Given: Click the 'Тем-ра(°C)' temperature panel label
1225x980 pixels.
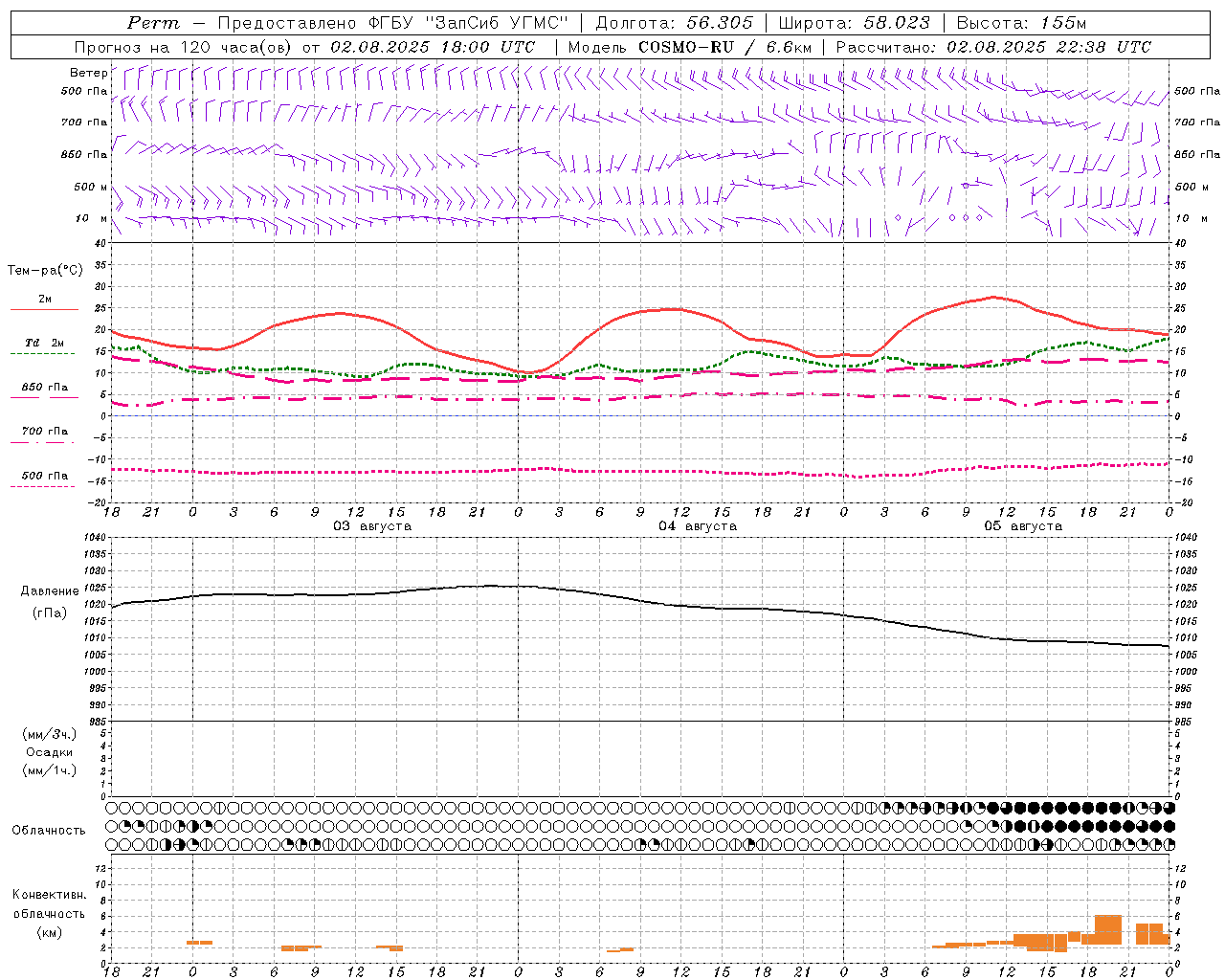Looking at the screenshot, I should point(45,271).
